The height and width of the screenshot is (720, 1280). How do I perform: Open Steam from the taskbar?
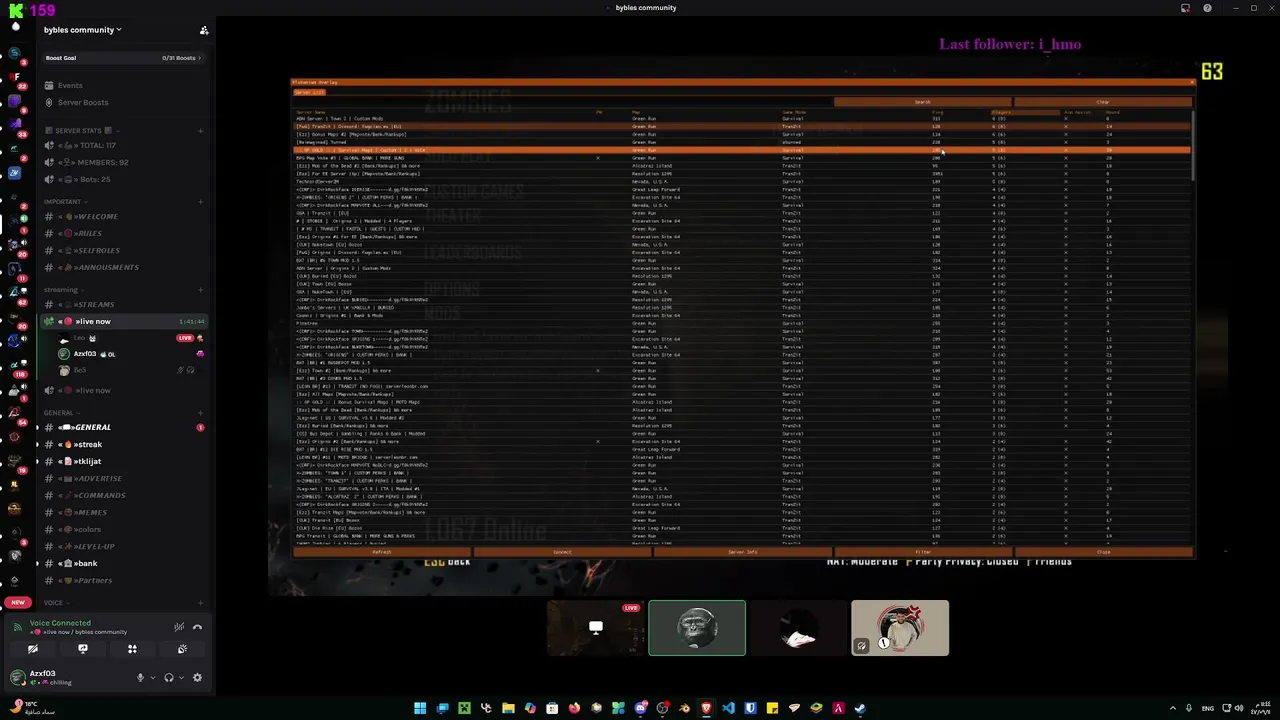click(x=860, y=708)
